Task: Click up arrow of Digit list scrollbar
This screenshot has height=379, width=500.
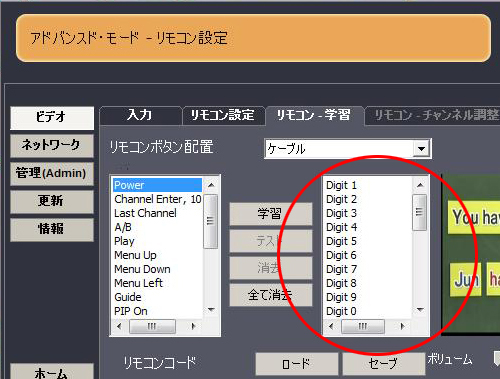Action: tap(420, 185)
